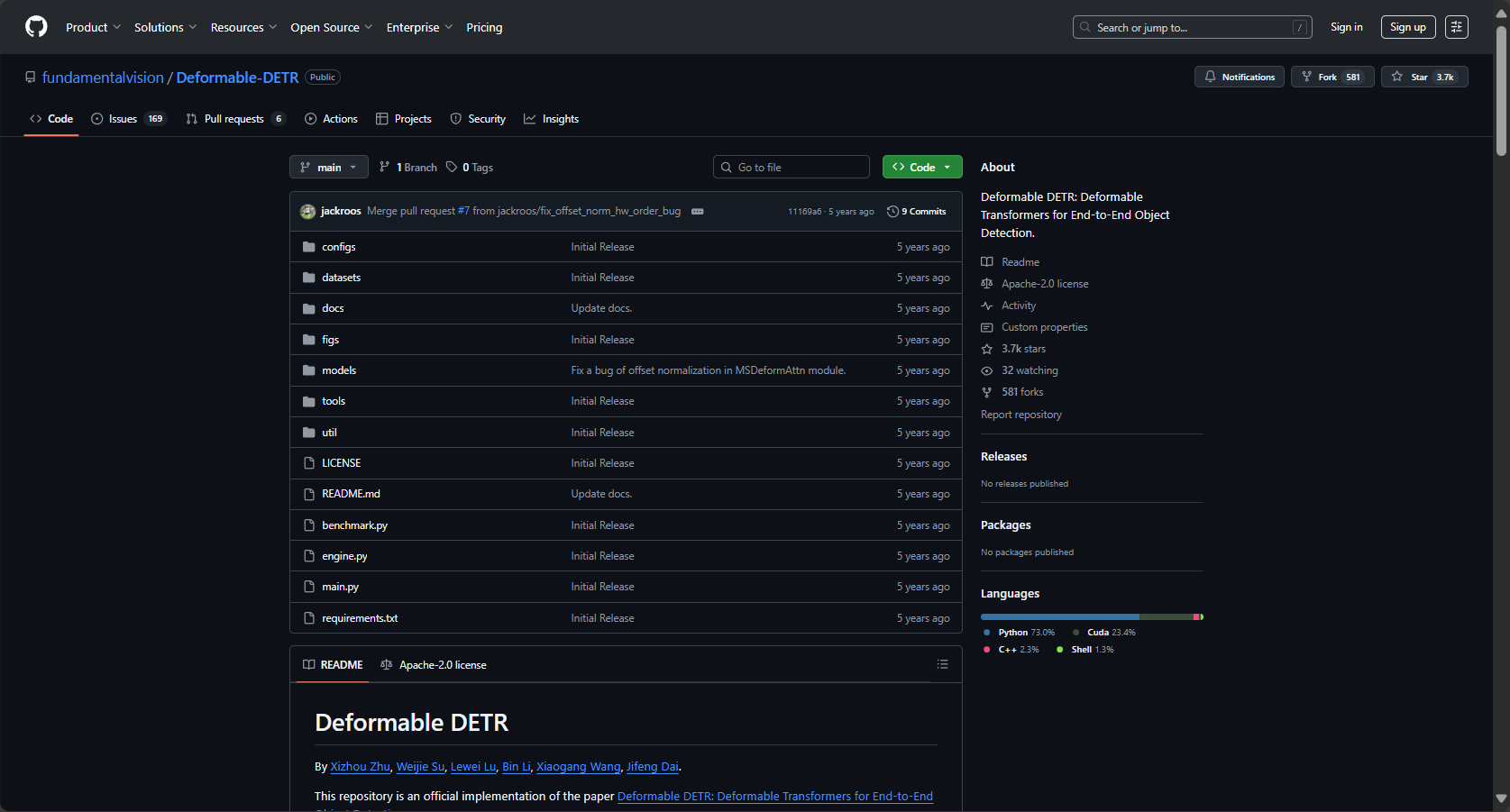Click the tag icon next to 0 Tags
Viewport: 1510px width, 812px height.
click(x=452, y=167)
